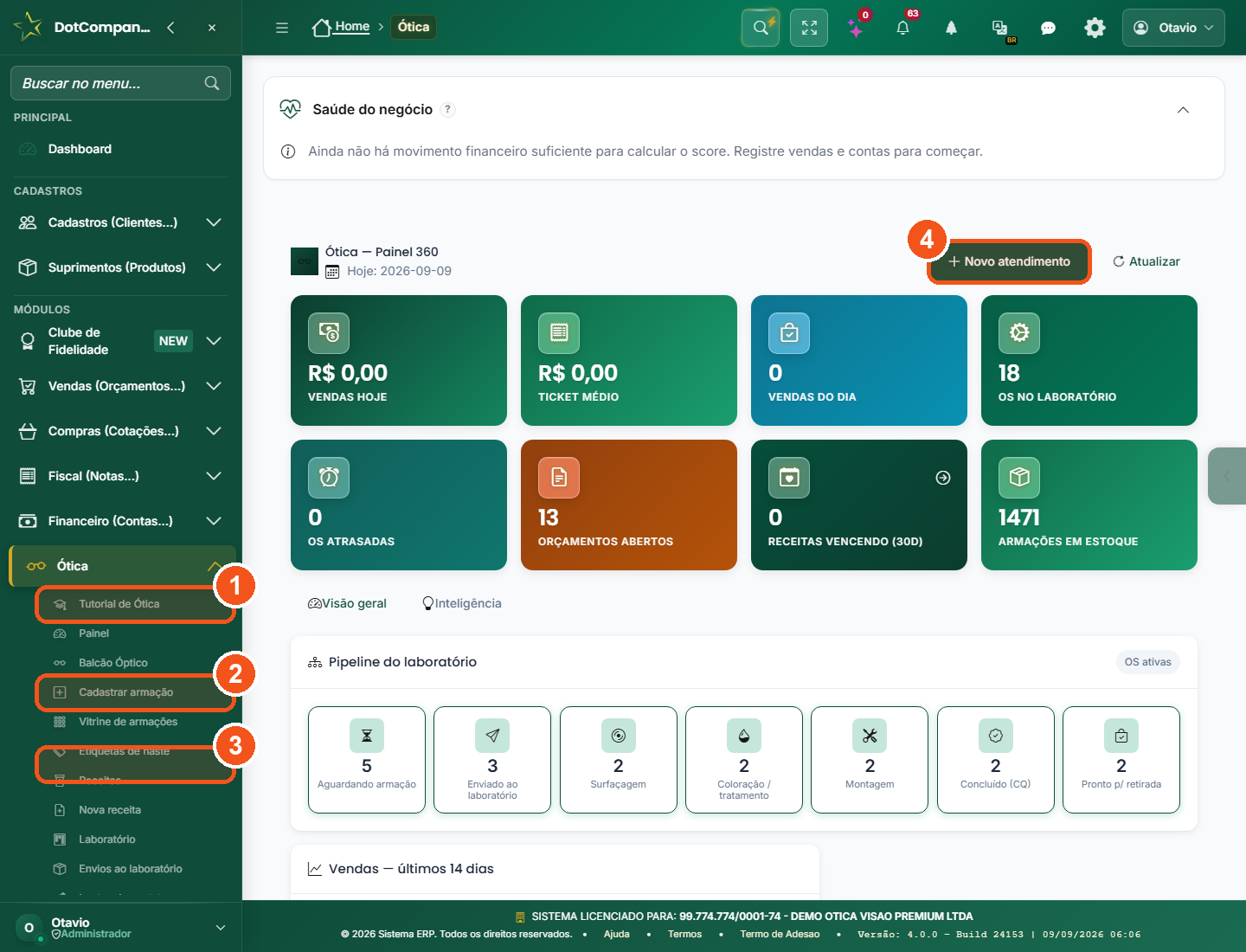The height and width of the screenshot is (952, 1246).
Task: Collapse the Saúde do negócio panel
Action: tap(1183, 110)
